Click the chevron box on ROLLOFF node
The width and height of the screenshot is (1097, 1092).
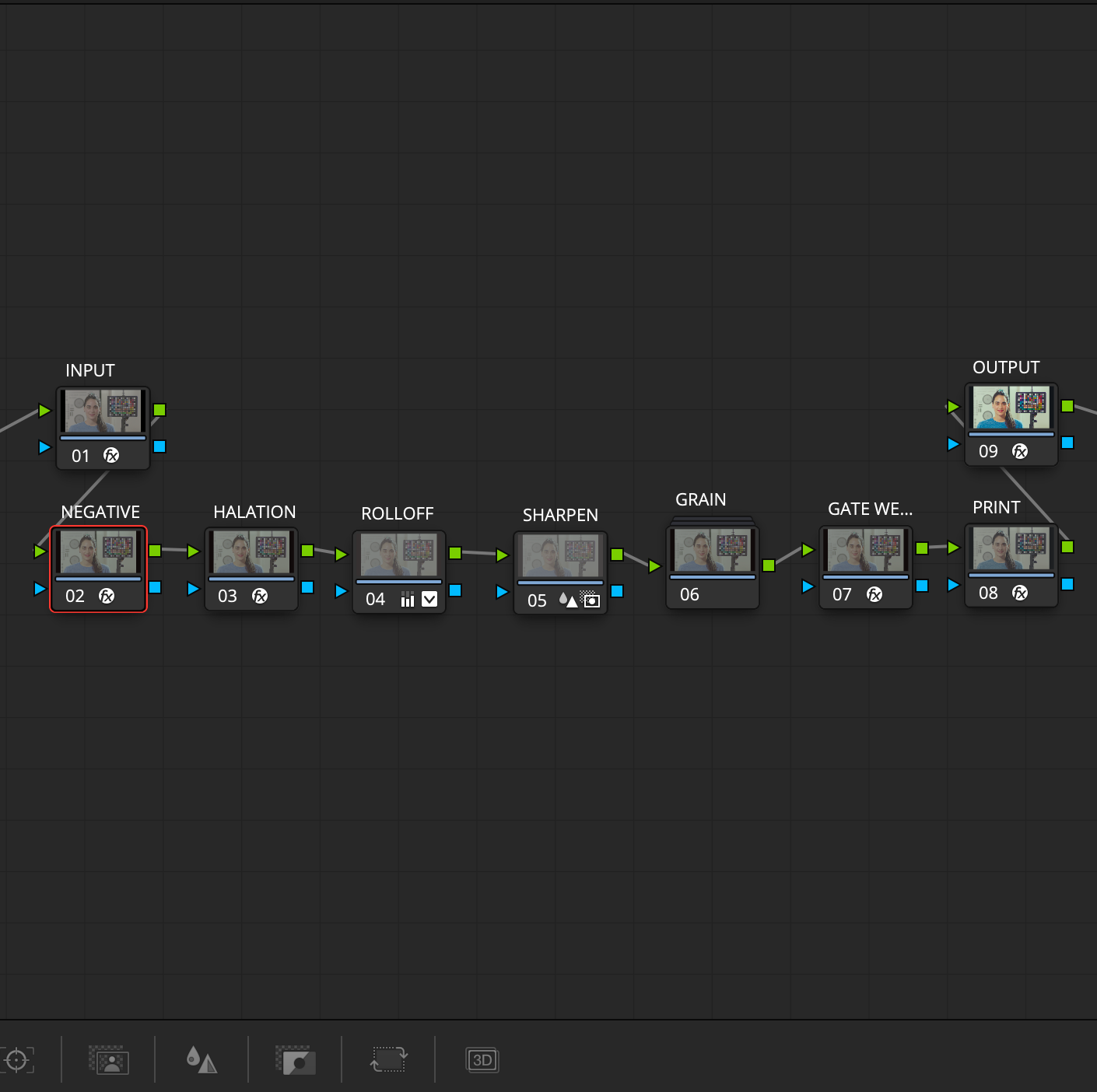[429, 599]
